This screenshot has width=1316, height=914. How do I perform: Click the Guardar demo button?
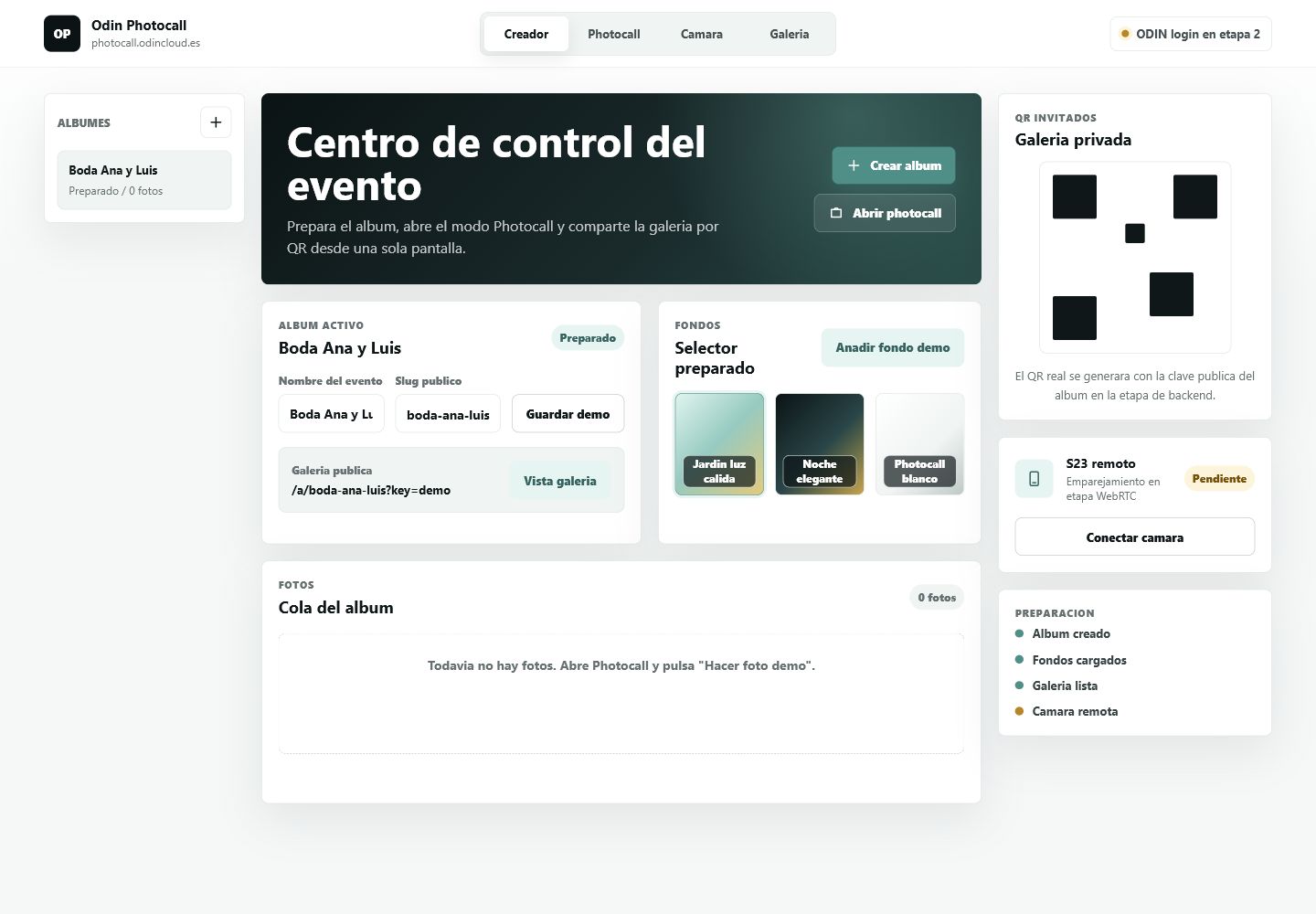pos(568,414)
